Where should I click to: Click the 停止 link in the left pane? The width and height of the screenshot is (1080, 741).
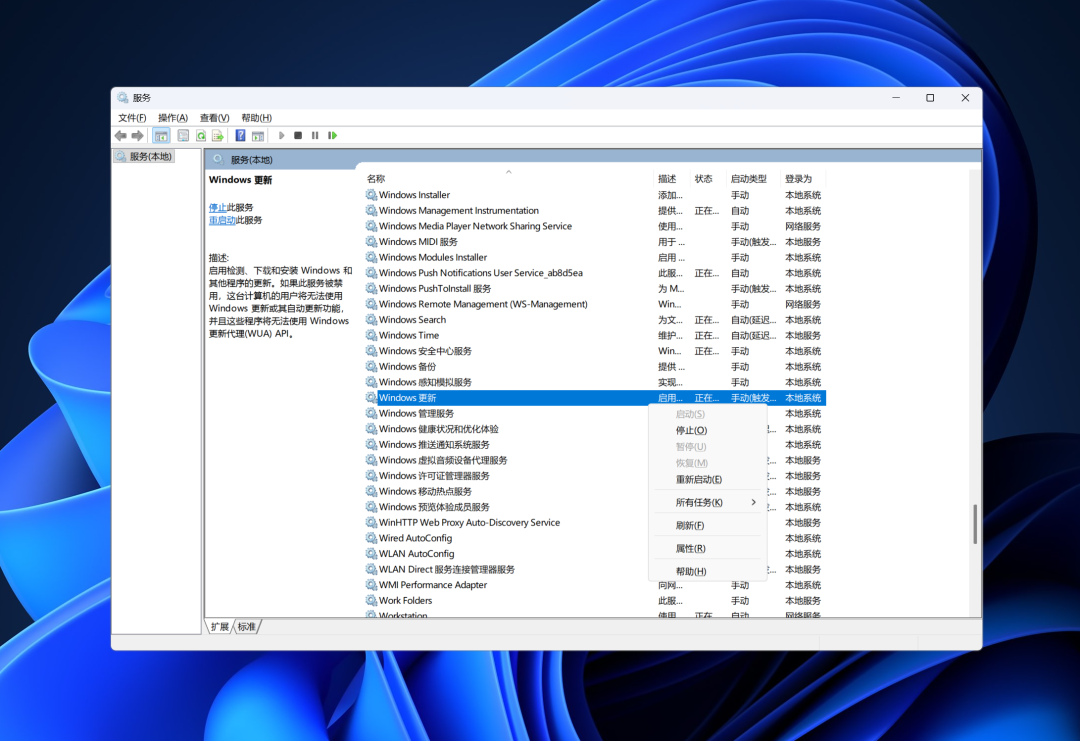pyautogui.click(x=217, y=207)
